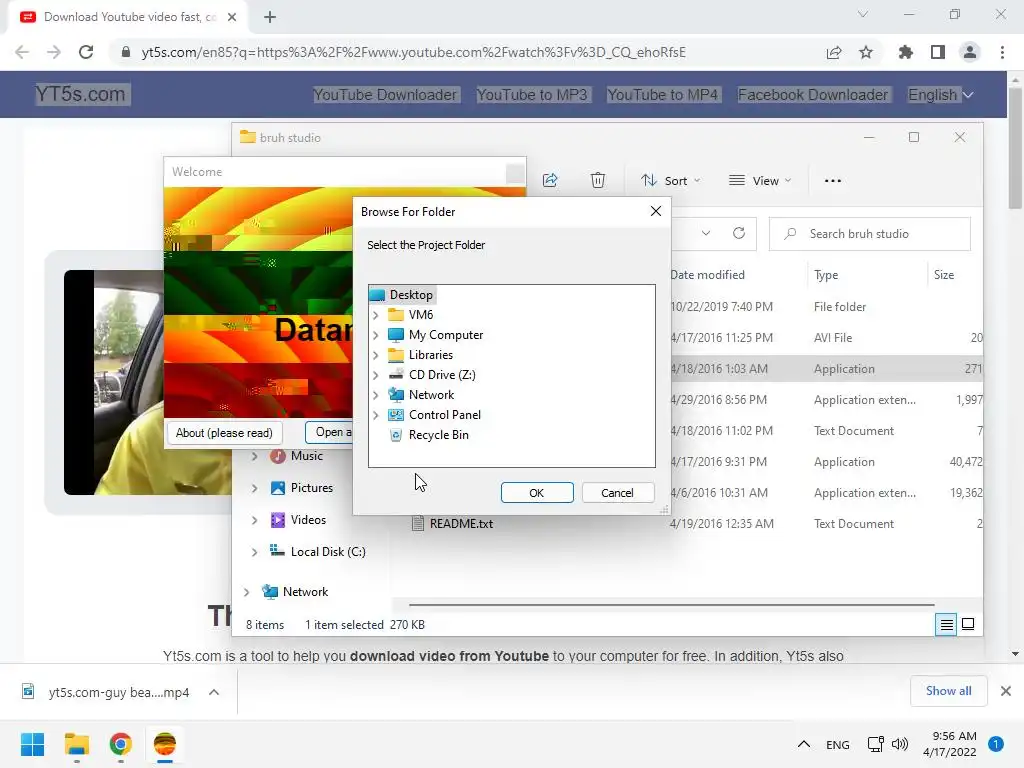Close the Browse For Folder dialog
The width and height of the screenshot is (1024, 768).
[656, 211]
